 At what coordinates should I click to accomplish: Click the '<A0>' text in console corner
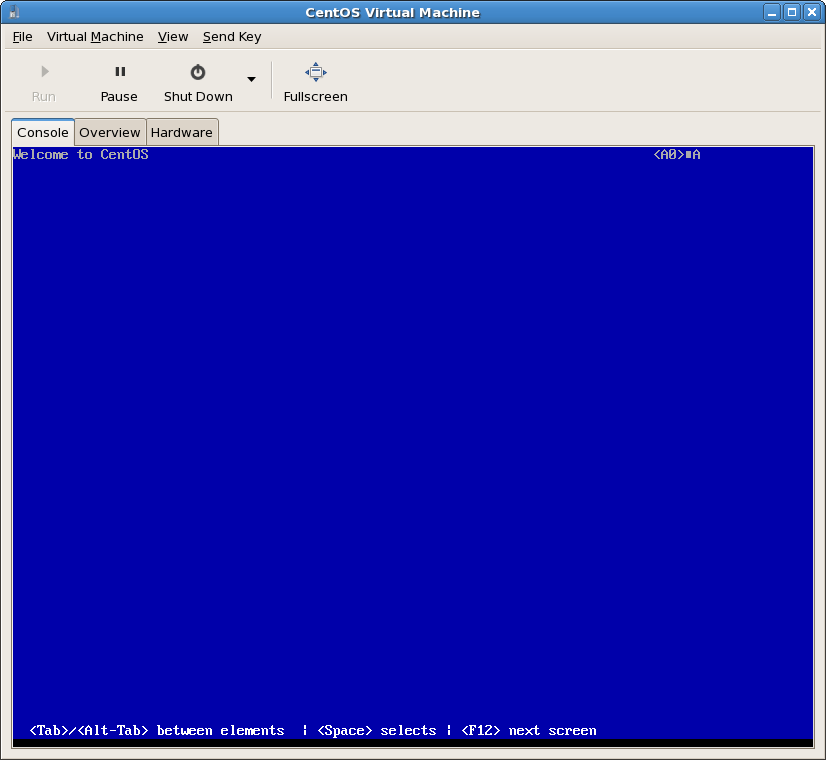(x=669, y=154)
